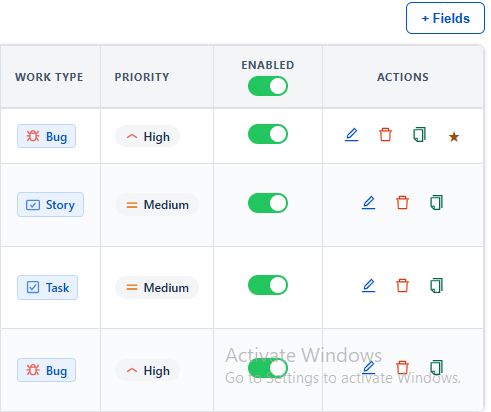
Task: Open the High priority pill in first Bug row
Action: click(147, 136)
